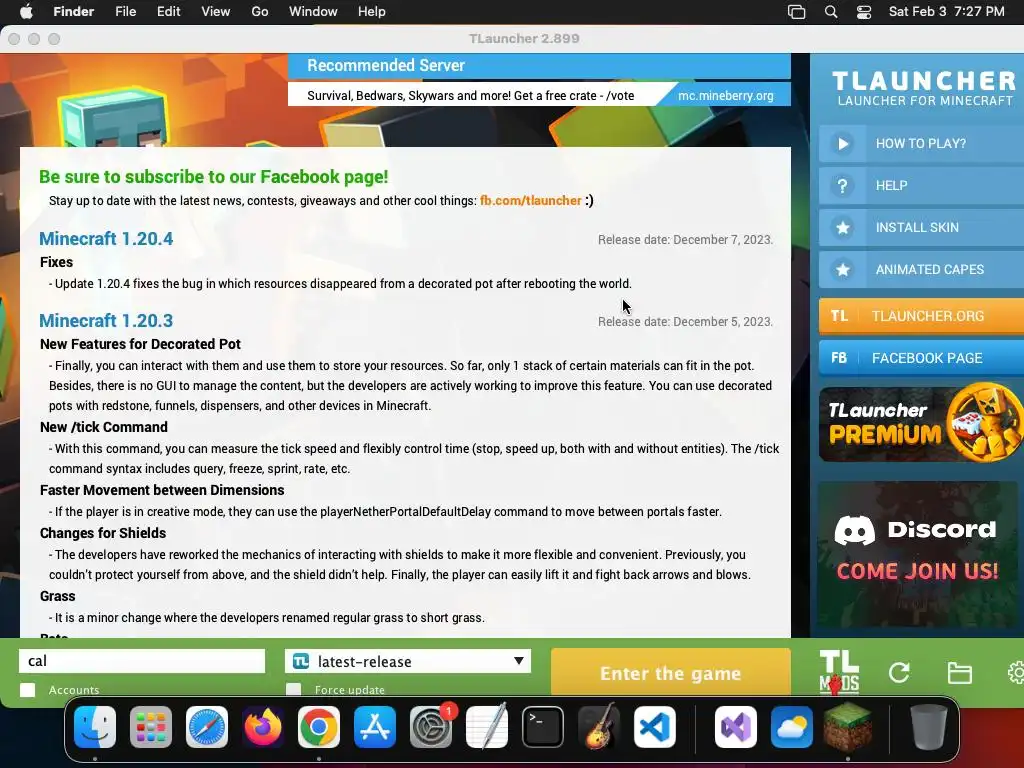Launch Firefox from the dock
The height and width of the screenshot is (768, 1024).
pos(263,727)
